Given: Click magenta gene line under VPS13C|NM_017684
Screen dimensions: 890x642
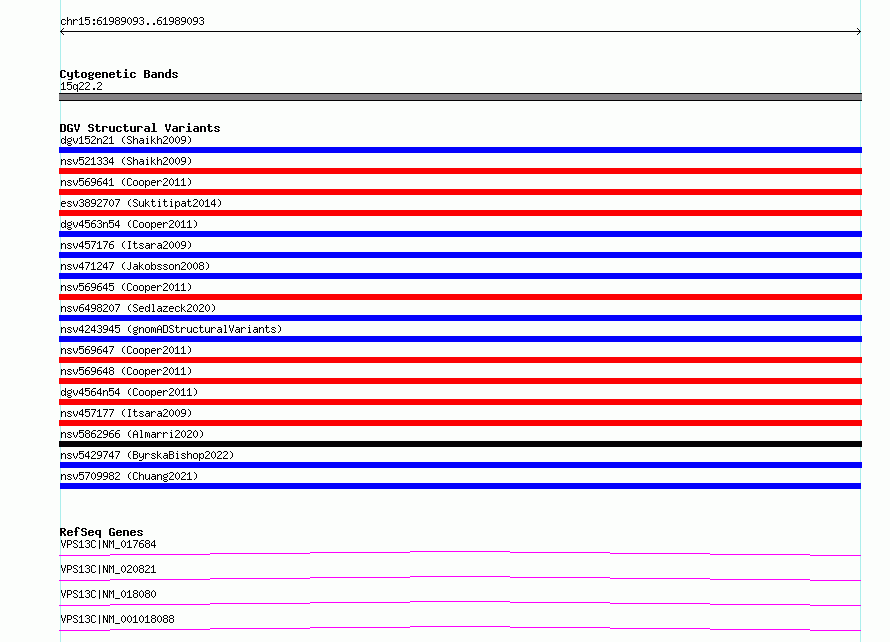Looking at the screenshot, I should coord(460,553).
